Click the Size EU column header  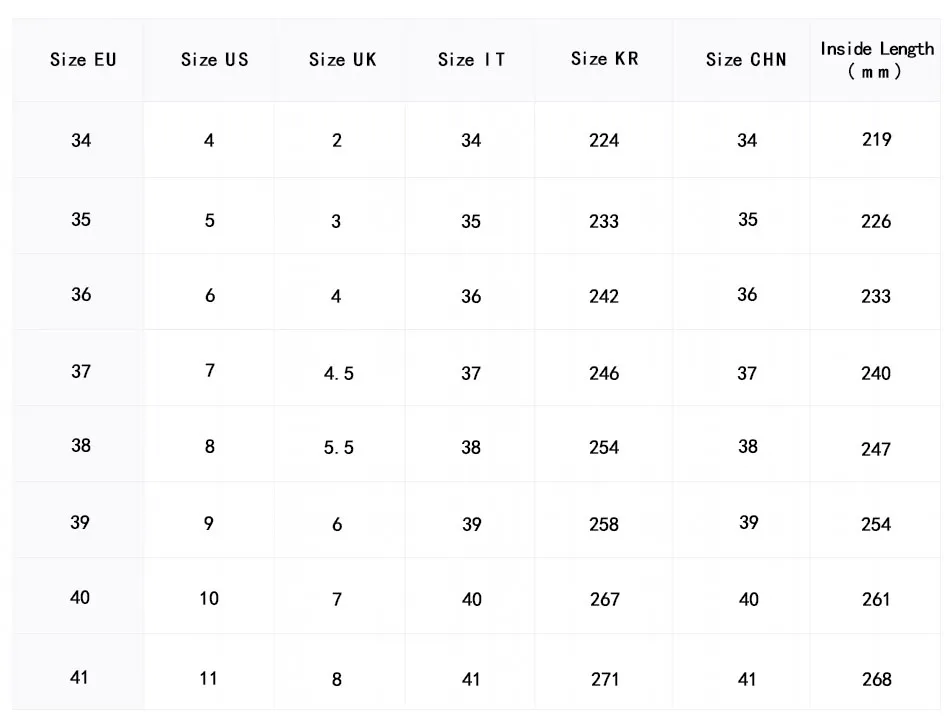tap(83, 60)
